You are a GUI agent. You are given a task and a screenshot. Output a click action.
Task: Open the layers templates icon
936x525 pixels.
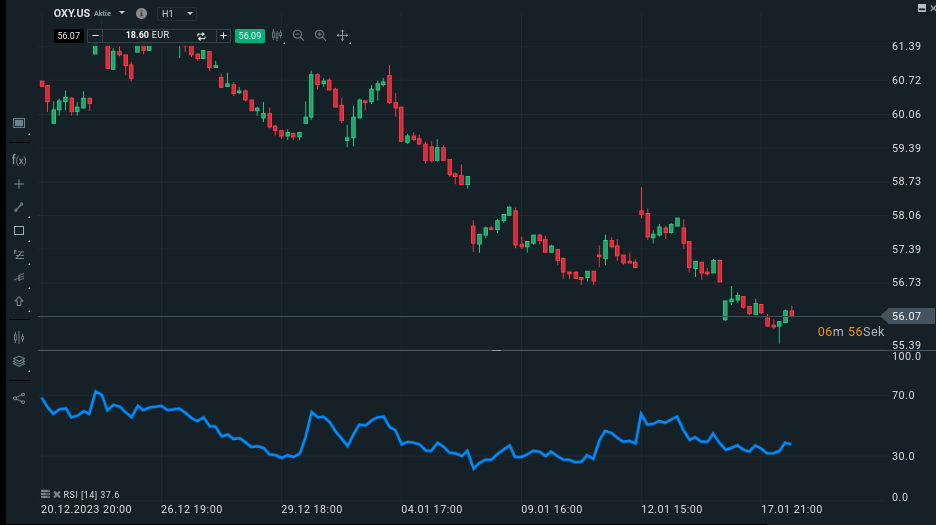point(19,361)
